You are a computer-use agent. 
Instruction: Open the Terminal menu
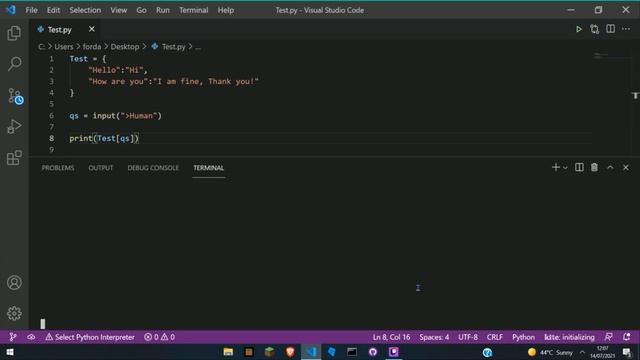coord(193,10)
